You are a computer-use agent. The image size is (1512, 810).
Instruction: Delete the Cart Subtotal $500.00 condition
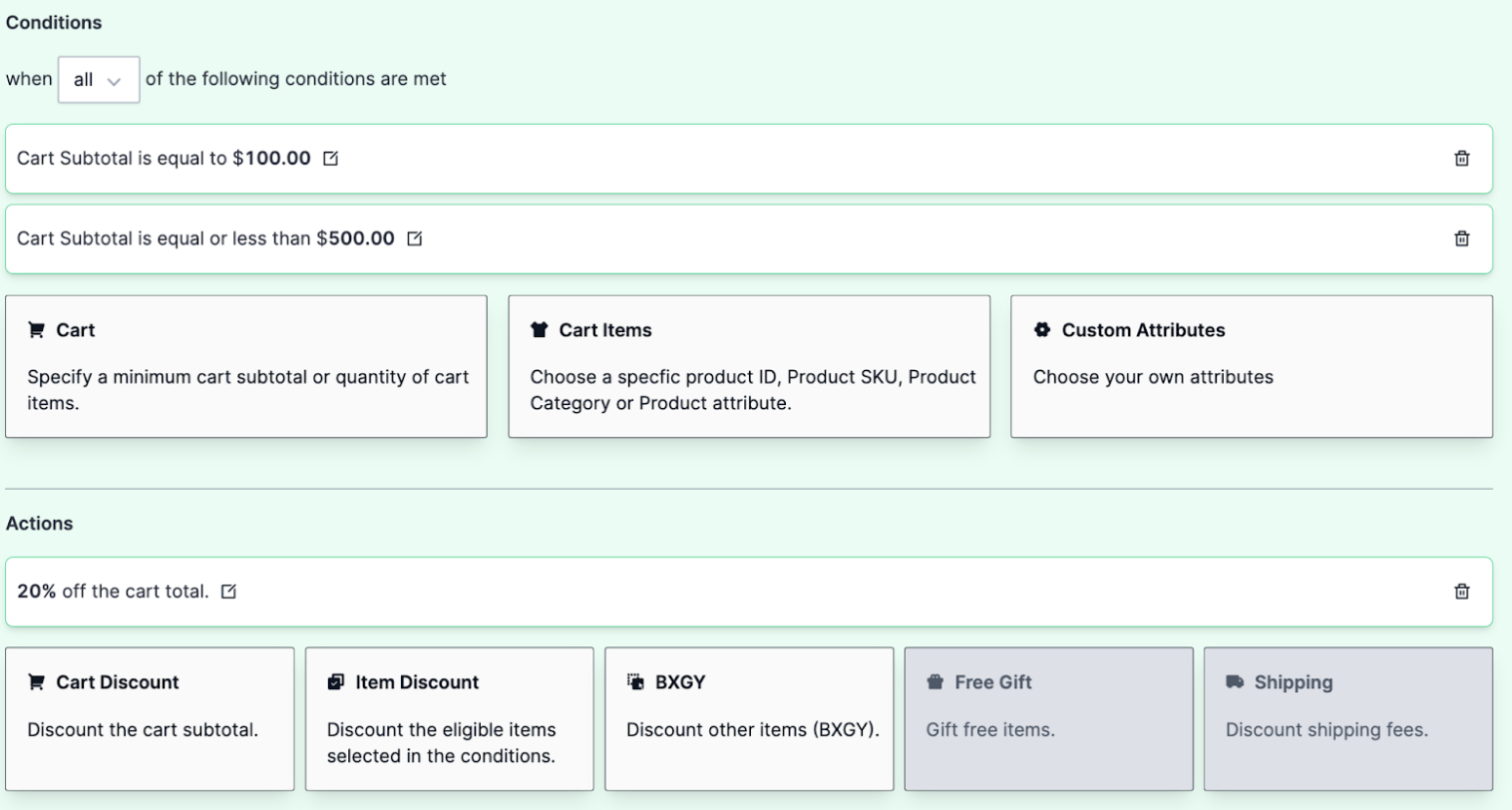[x=1461, y=238]
